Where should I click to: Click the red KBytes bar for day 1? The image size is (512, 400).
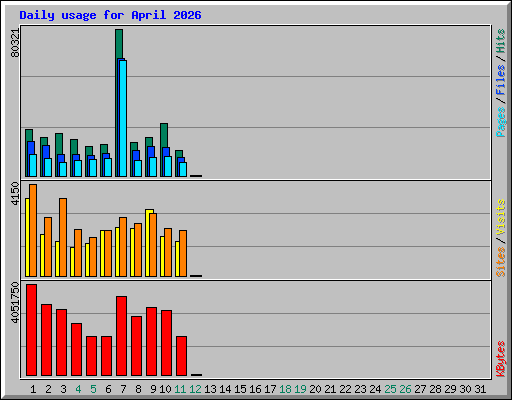(32, 330)
